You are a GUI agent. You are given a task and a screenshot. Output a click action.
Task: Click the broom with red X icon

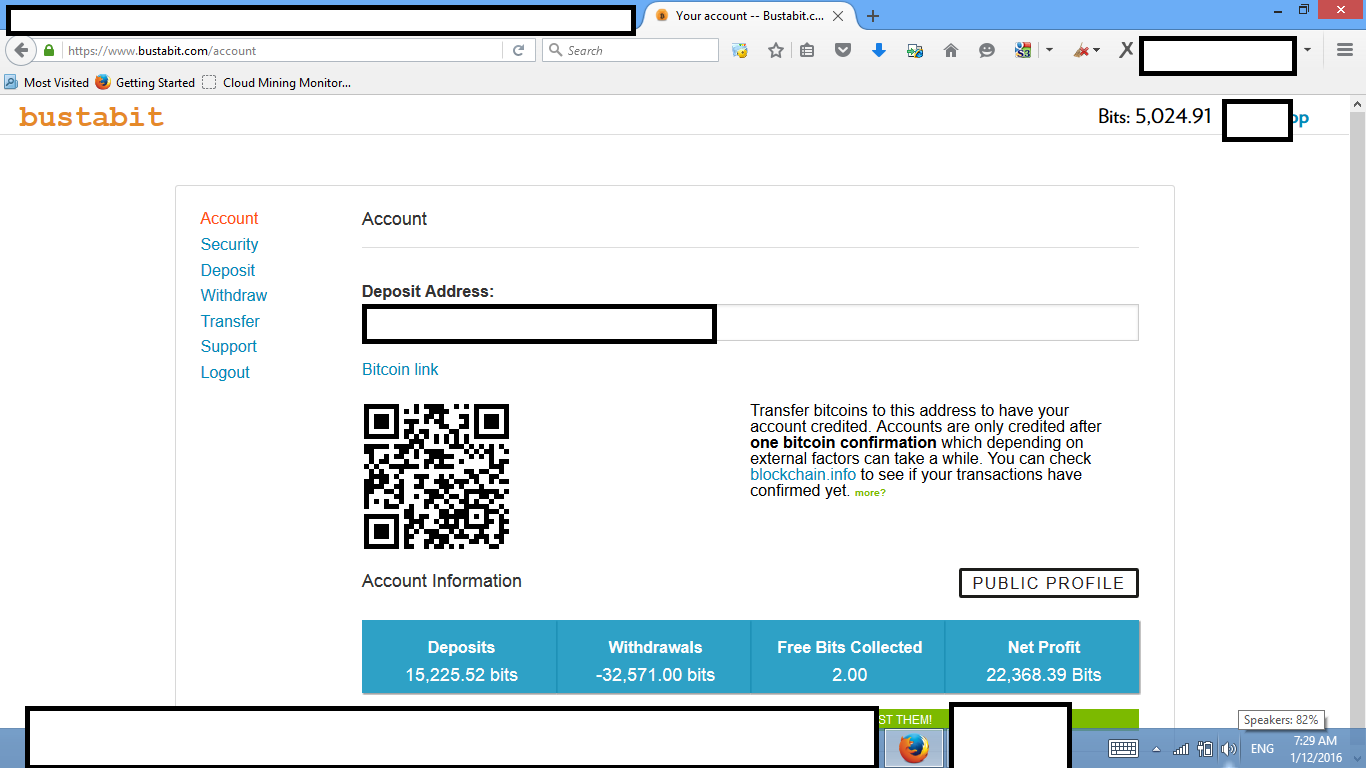click(1082, 50)
